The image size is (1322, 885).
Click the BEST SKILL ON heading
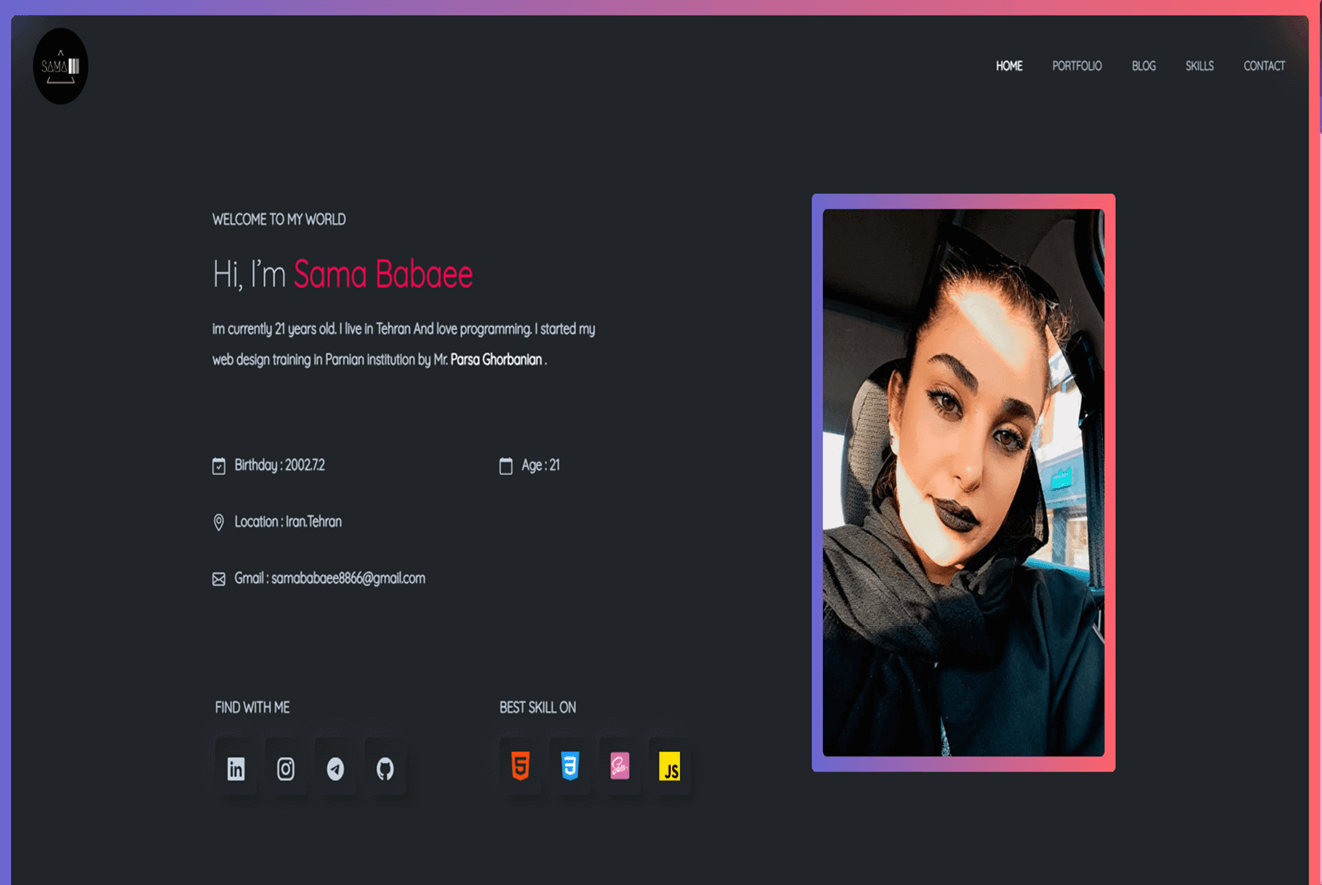coord(538,707)
